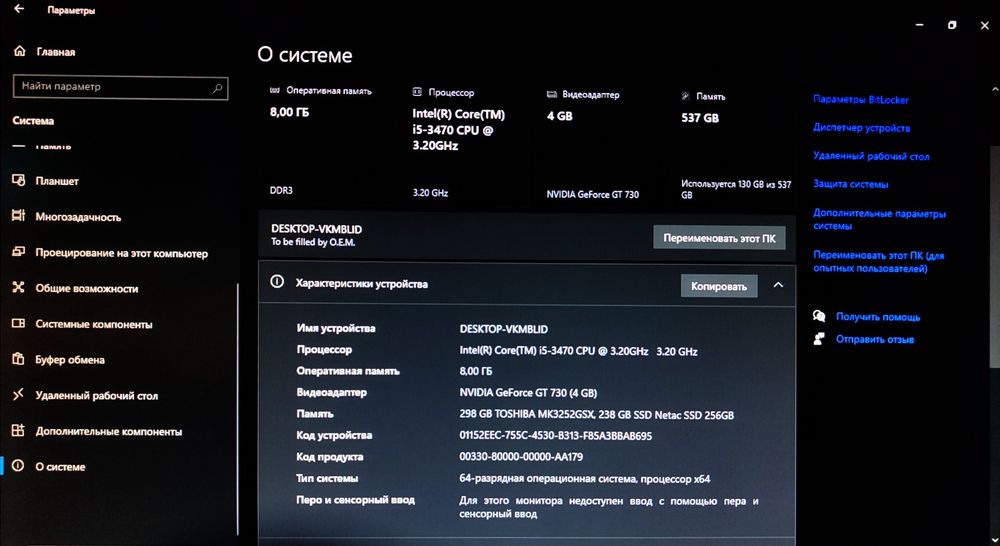Open Проецирование на этот компьютер page
Image resolution: width=1000 pixels, height=546 pixels.
coord(121,253)
